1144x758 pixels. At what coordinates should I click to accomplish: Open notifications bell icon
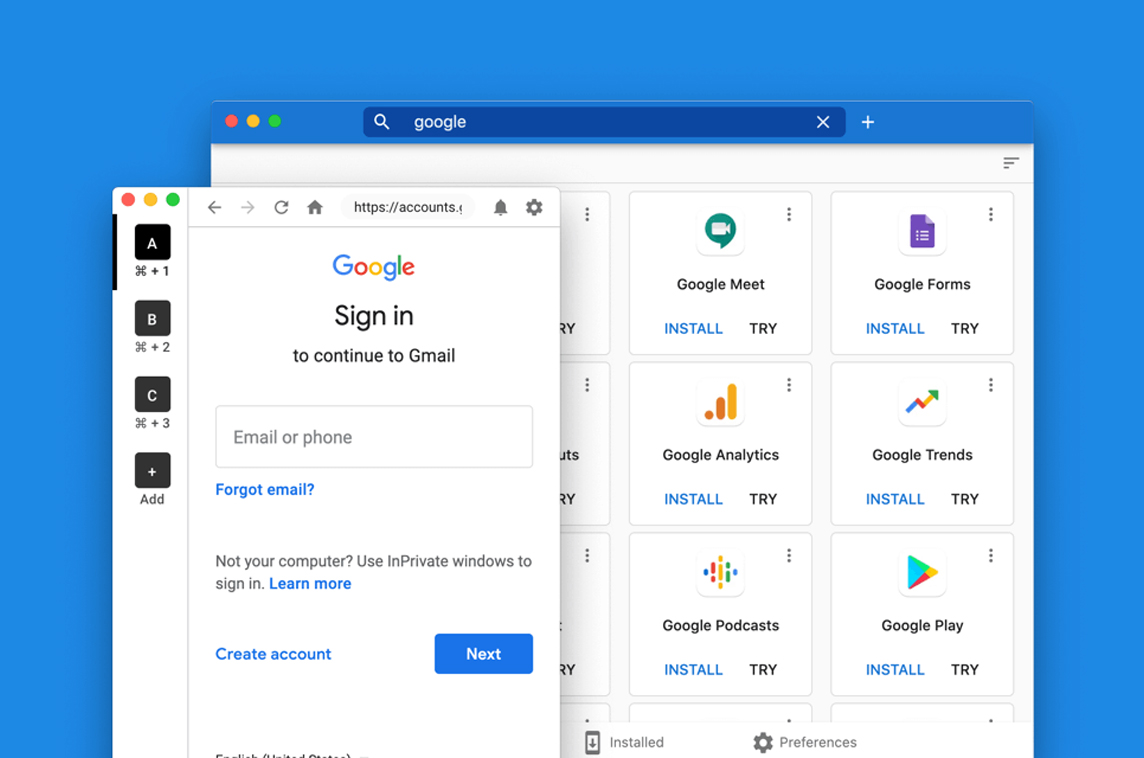click(x=500, y=207)
